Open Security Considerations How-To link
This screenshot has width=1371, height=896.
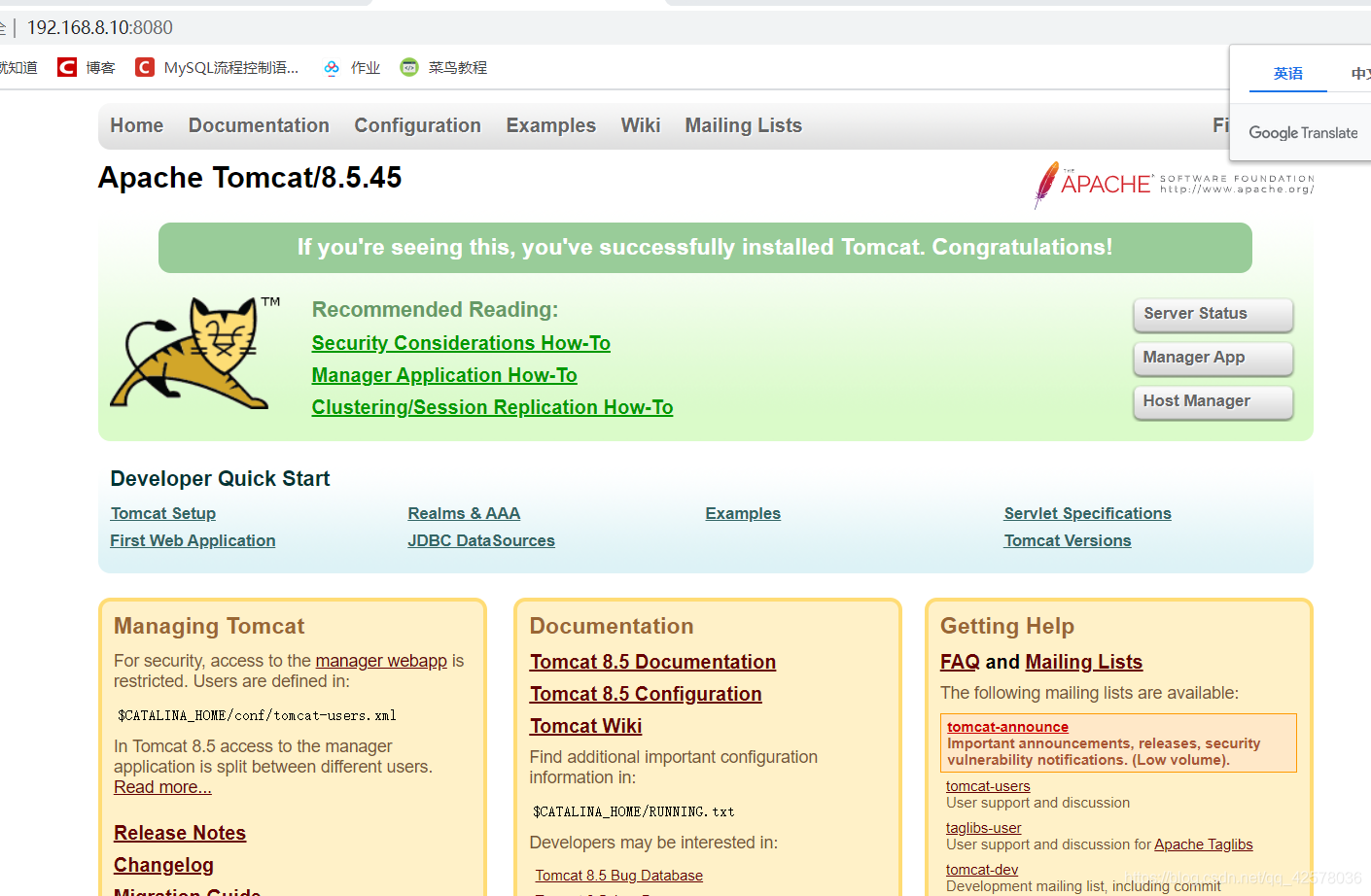tap(461, 343)
